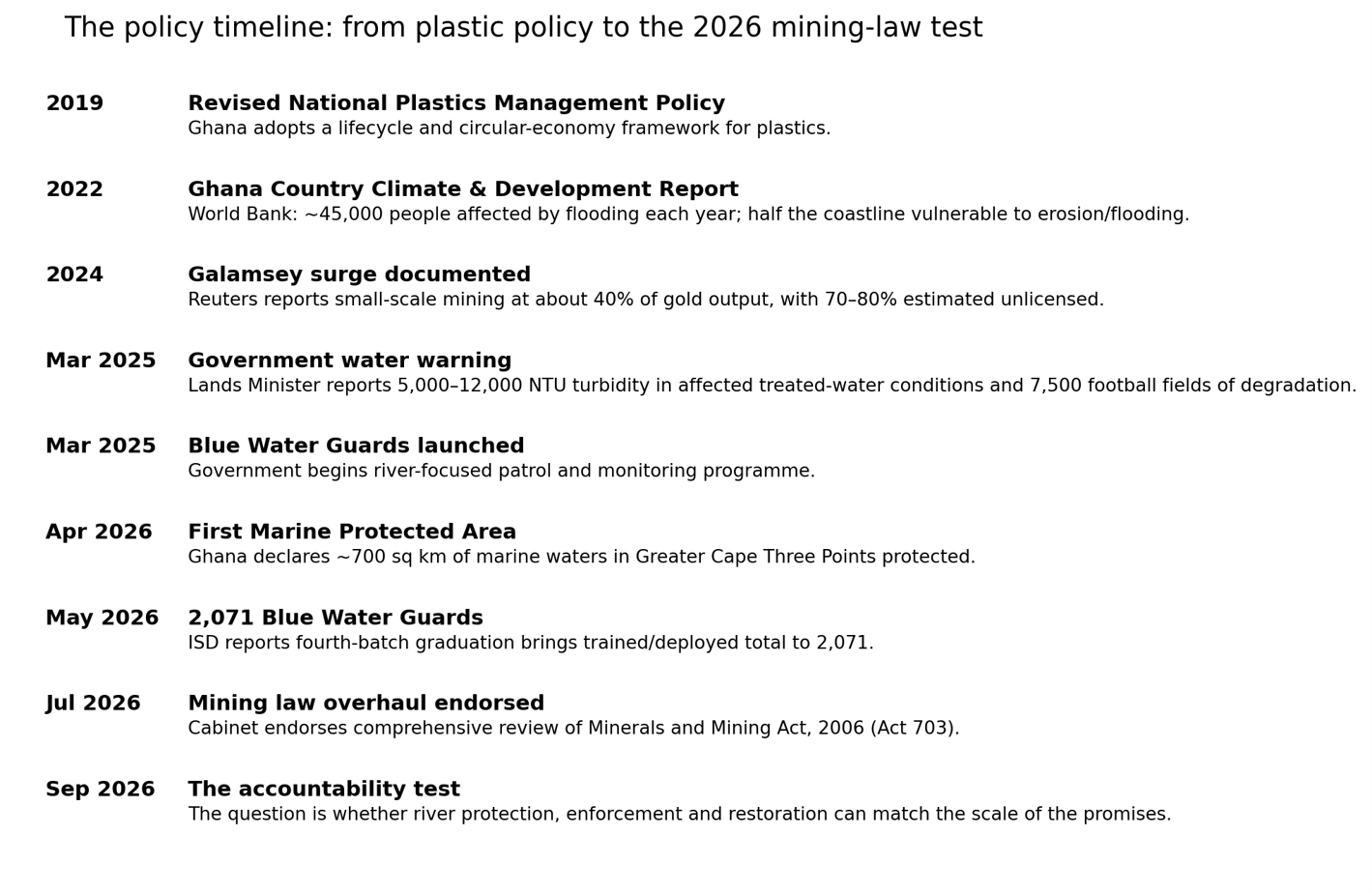Select the May 2026 date marker

click(x=102, y=619)
